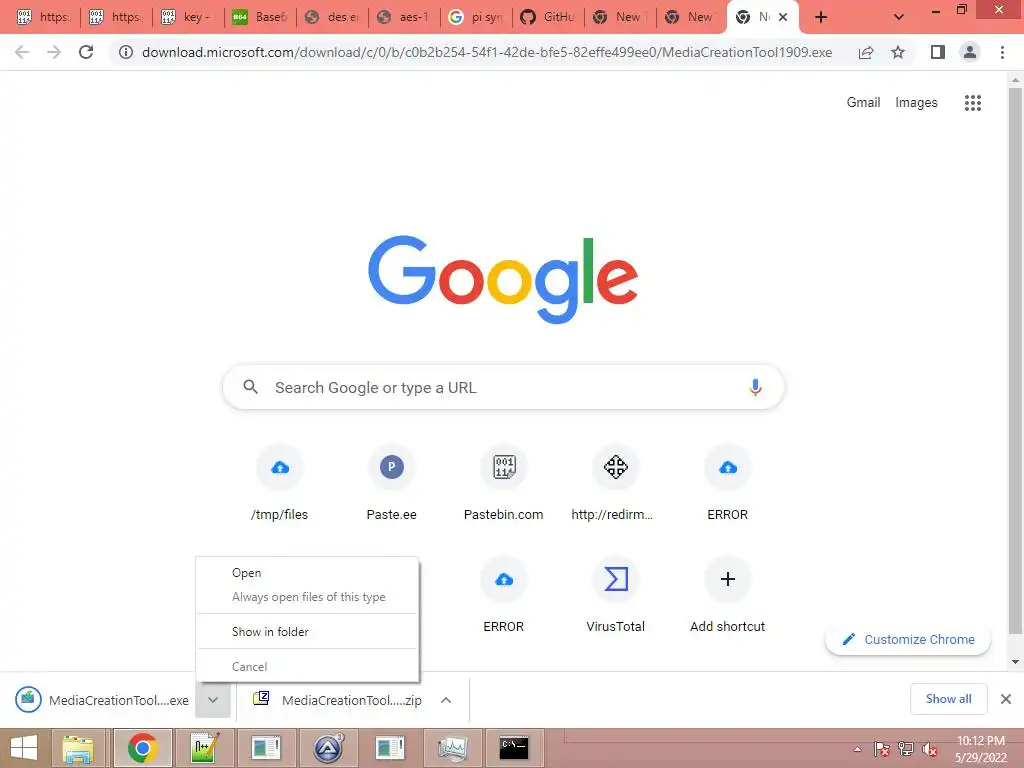Open the ERROR shortcut beside VirusTotal
1024x768 pixels.
[x=504, y=594]
